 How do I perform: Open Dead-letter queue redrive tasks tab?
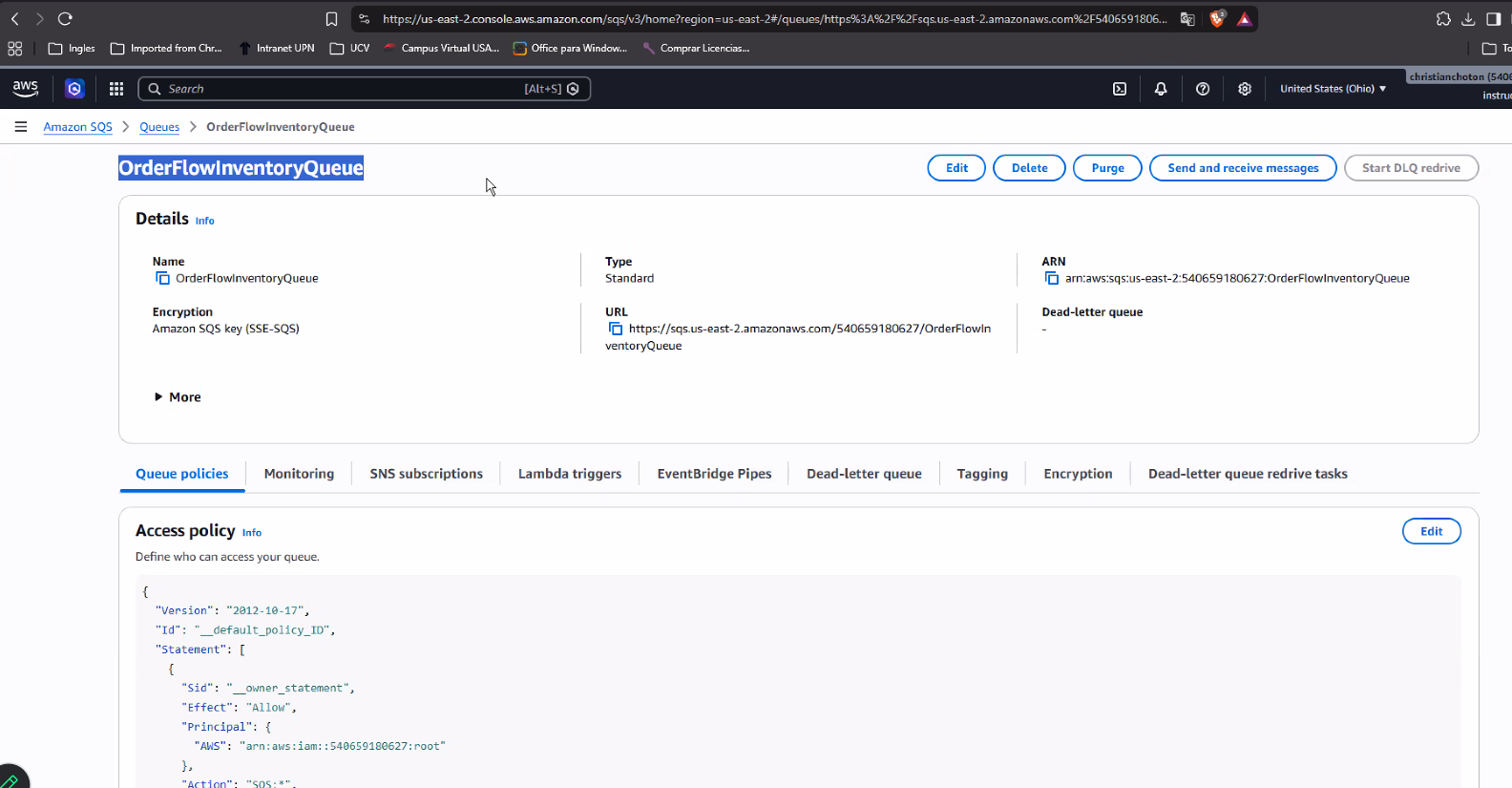click(x=1248, y=474)
